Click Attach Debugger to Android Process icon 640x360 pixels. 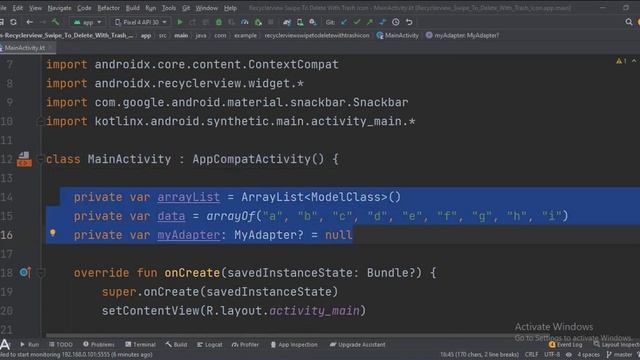click(x=258, y=22)
